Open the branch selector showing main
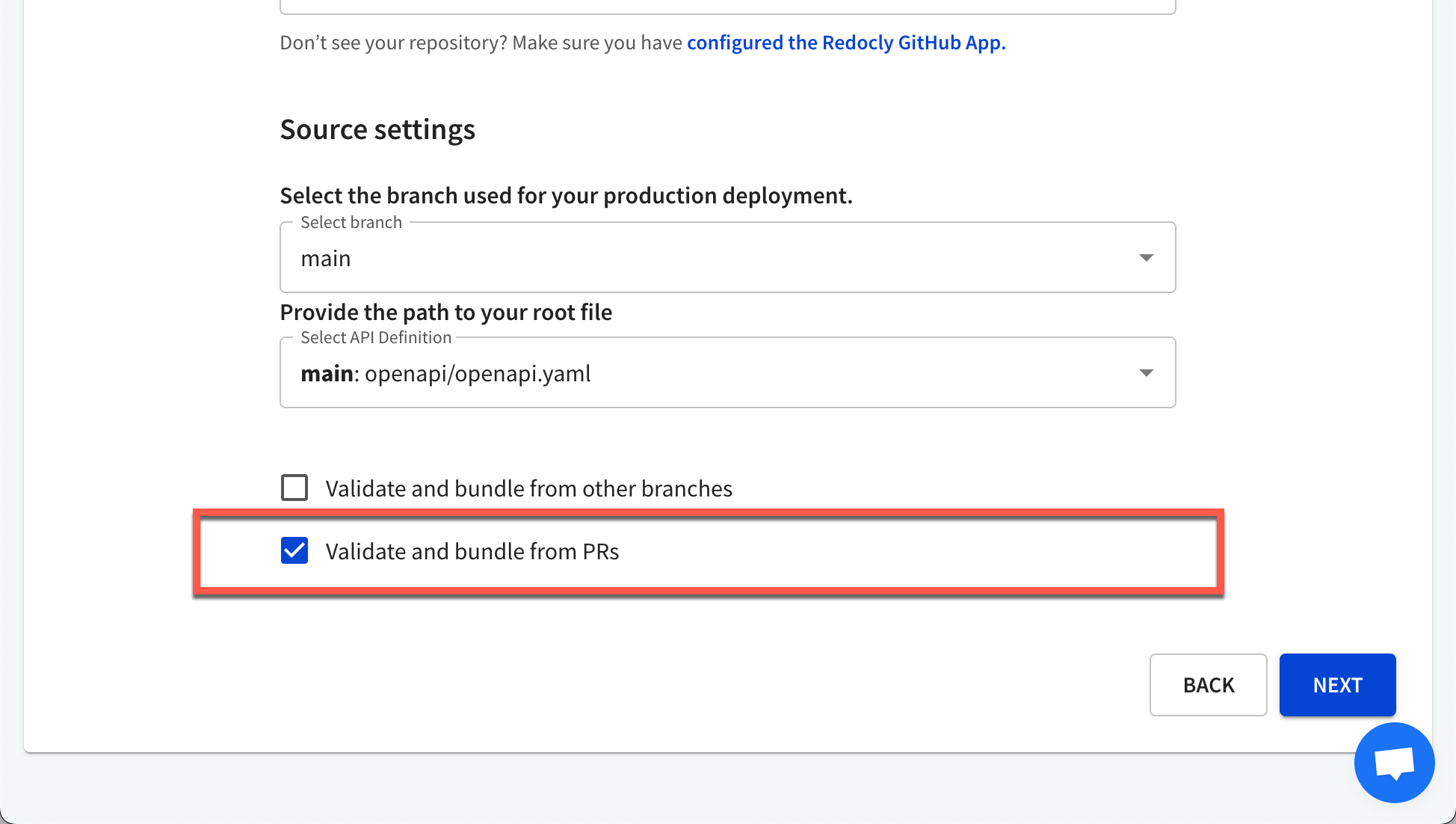1456x824 pixels. click(727, 257)
